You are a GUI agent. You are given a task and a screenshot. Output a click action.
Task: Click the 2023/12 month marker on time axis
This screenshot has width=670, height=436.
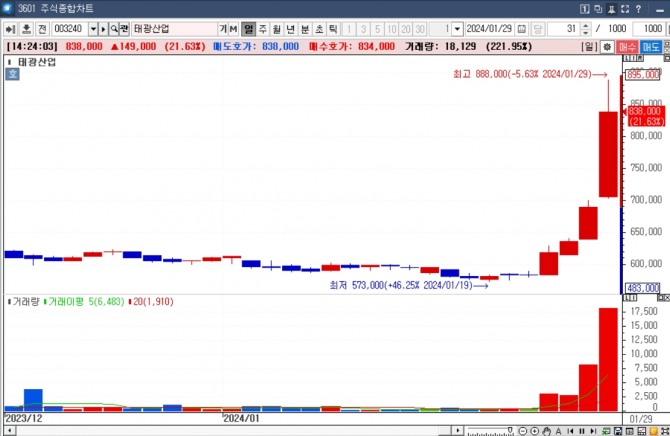pyautogui.click(x=24, y=418)
